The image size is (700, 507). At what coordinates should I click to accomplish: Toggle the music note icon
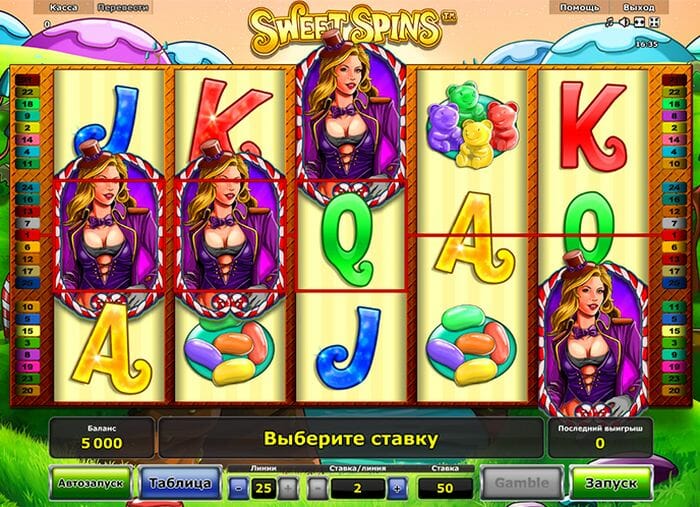point(609,22)
